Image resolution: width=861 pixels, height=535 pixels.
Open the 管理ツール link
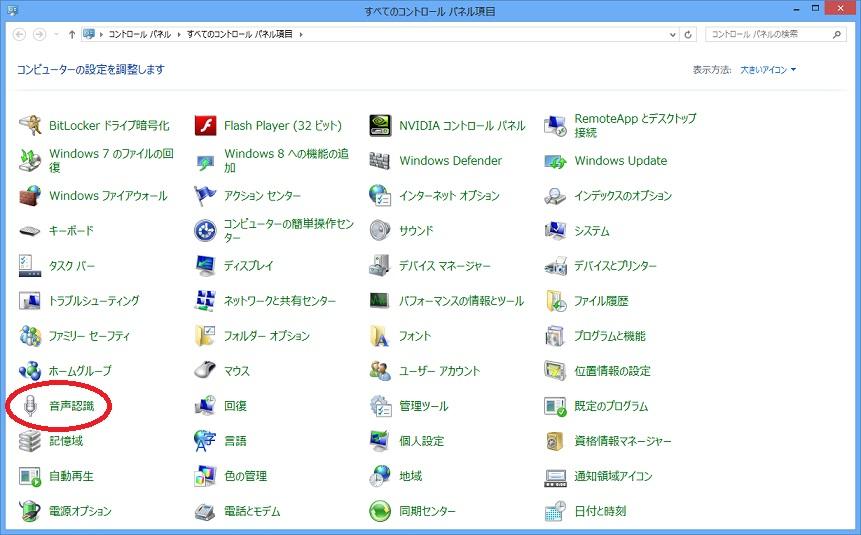pos(423,406)
